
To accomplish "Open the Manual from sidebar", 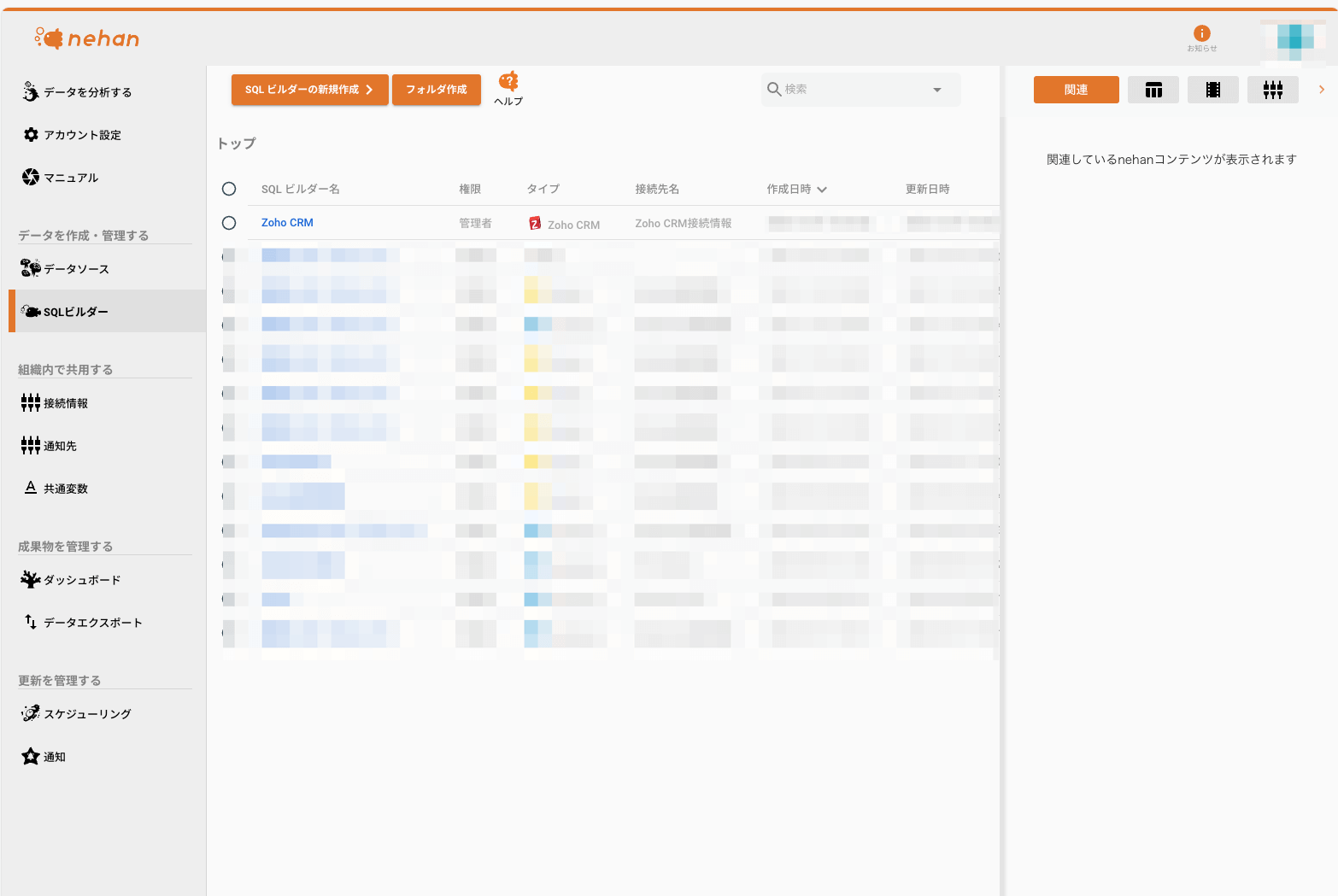I will point(71,178).
